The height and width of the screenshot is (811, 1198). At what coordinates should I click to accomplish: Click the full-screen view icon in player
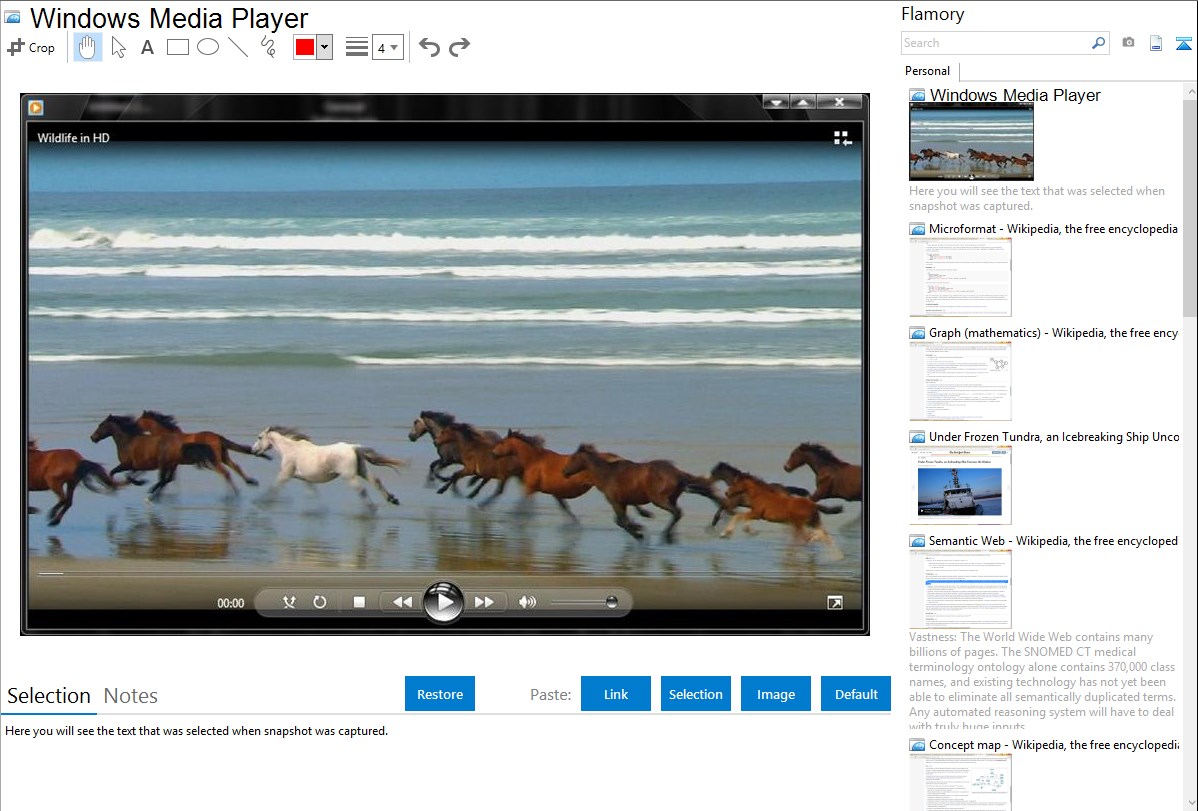click(835, 603)
